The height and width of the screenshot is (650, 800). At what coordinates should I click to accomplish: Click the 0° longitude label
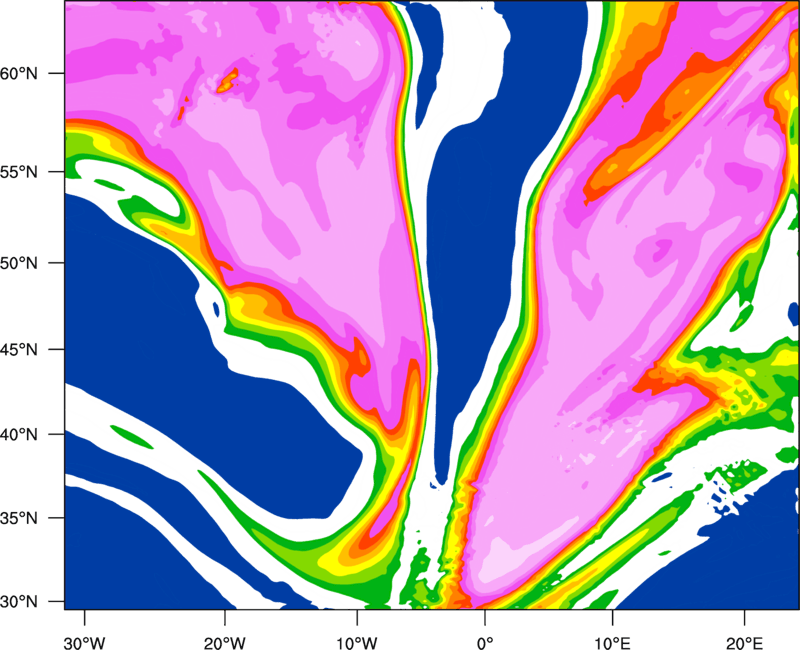[x=485, y=643]
